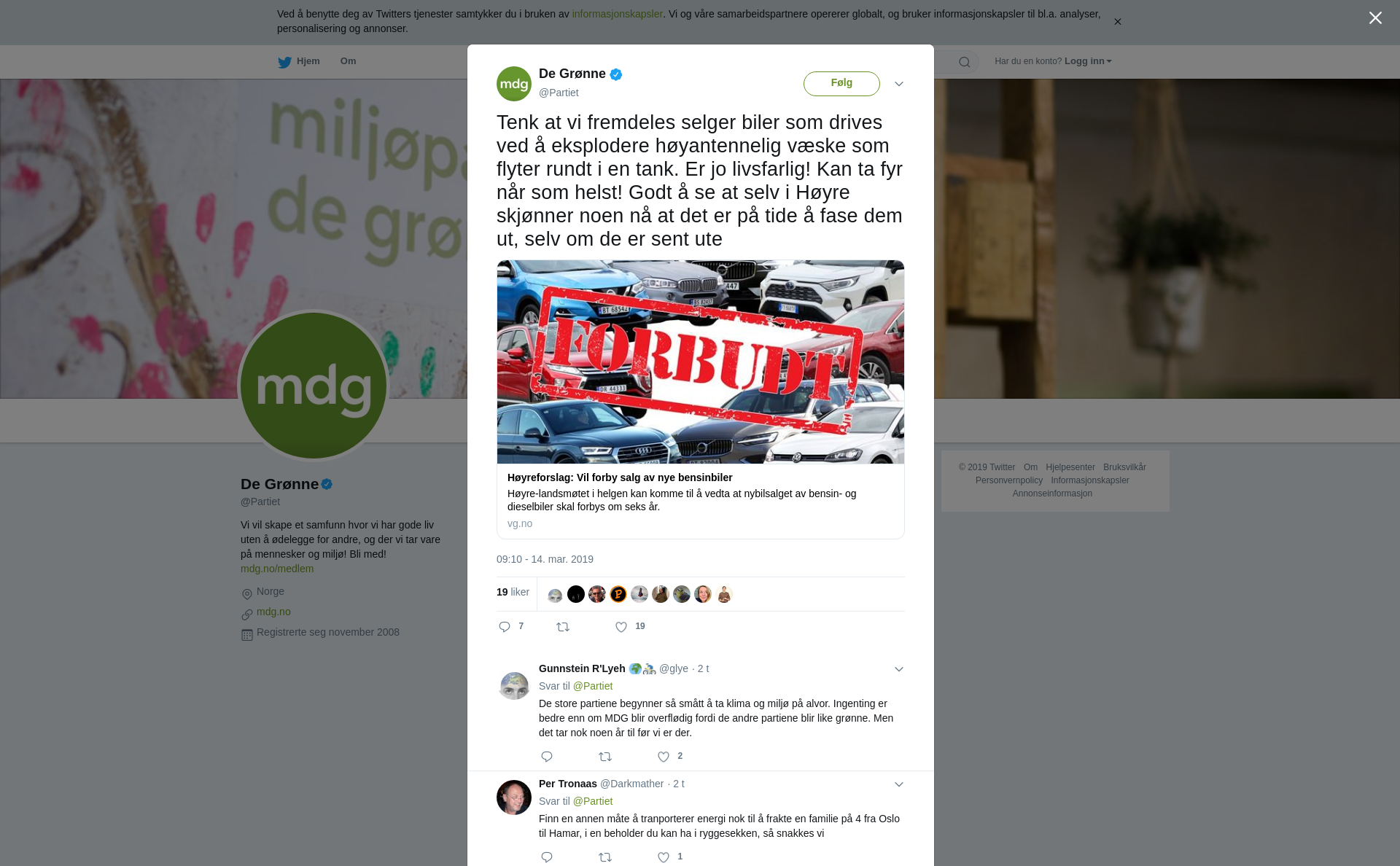The height and width of the screenshot is (866, 1400).
Task: Open the Logg inn dropdown
Action: point(1088,61)
